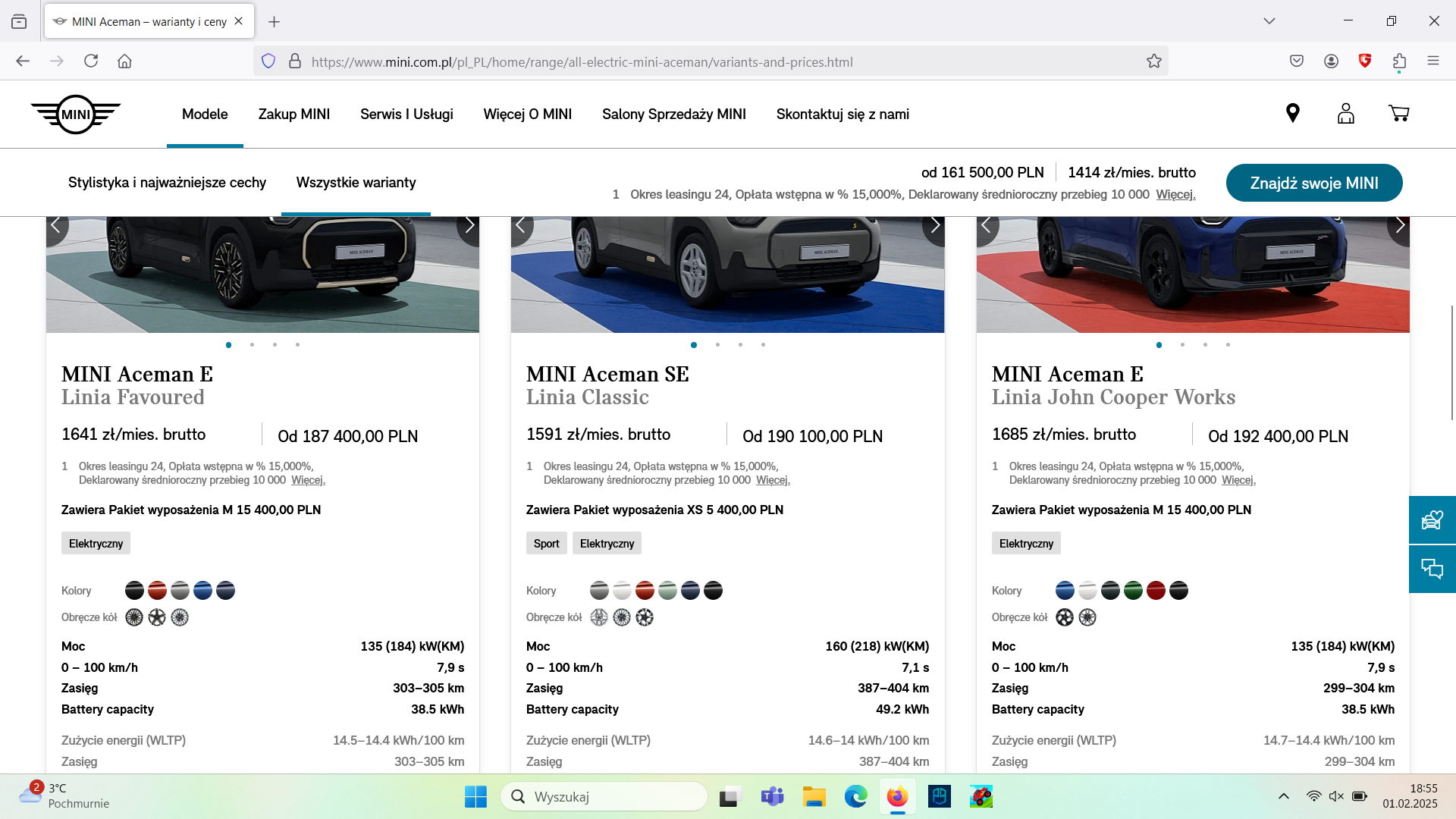Select second carousel dot under Aceman SE image
Screen dimensions: 1456x819
pyautogui.click(x=717, y=345)
